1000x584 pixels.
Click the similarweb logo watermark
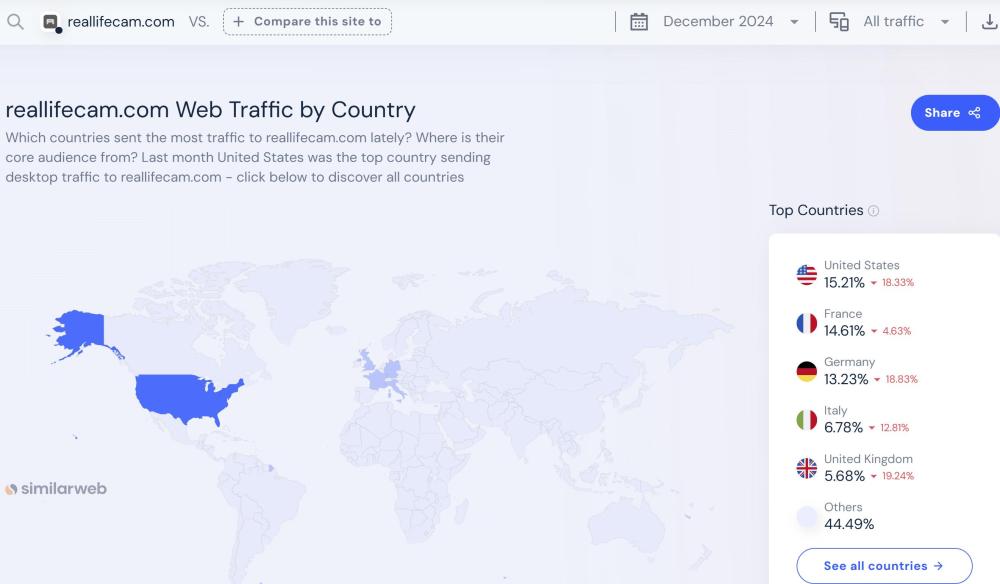click(x=56, y=489)
